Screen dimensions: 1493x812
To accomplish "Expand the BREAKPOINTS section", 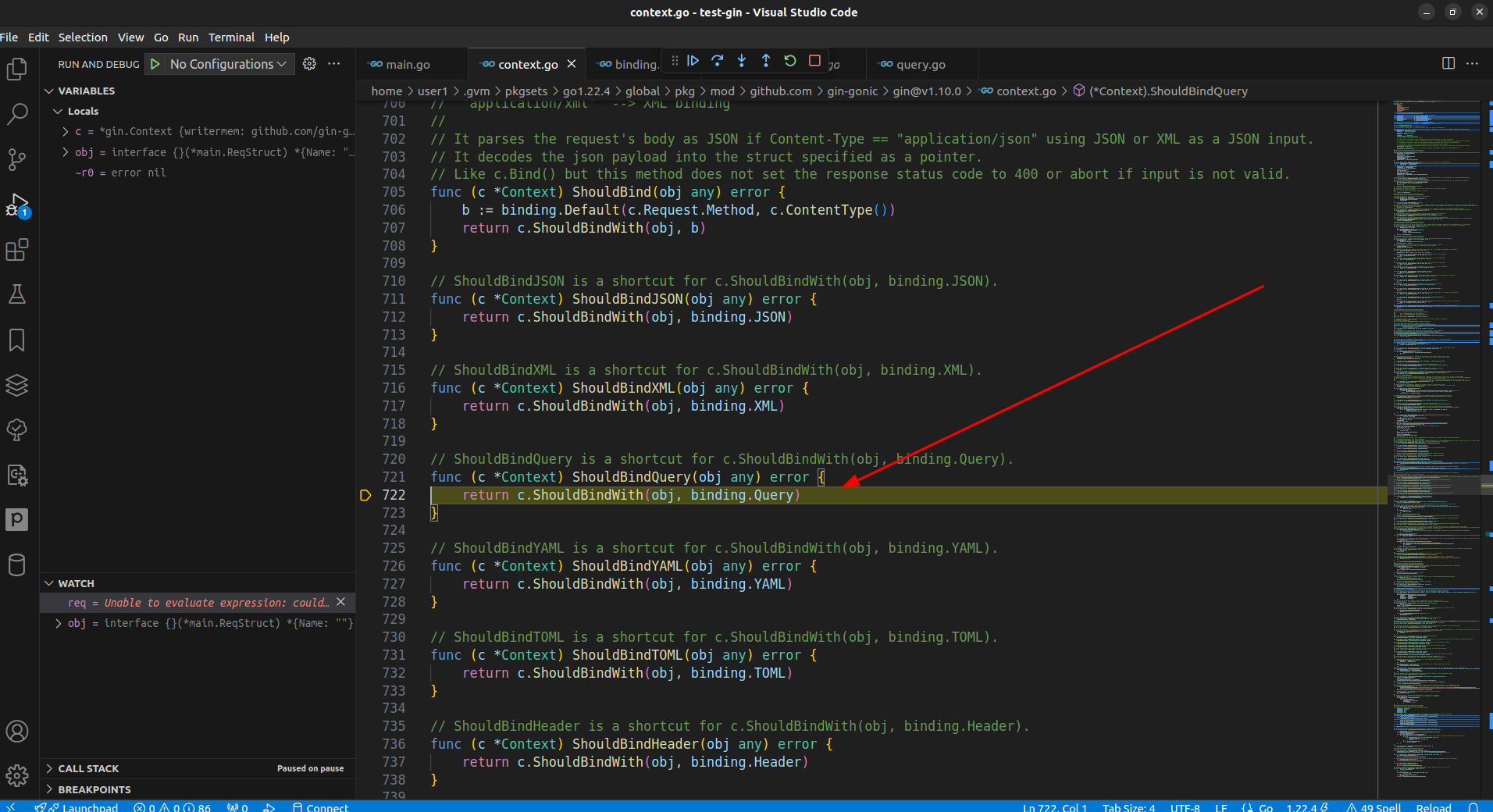I will 94,789.
